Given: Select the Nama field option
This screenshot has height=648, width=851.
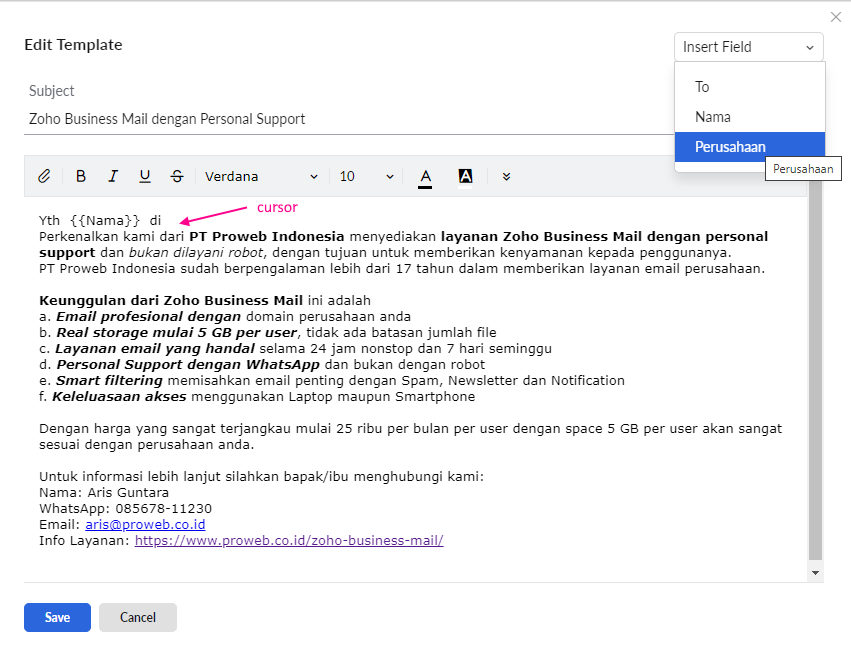Looking at the screenshot, I should pos(750,117).
